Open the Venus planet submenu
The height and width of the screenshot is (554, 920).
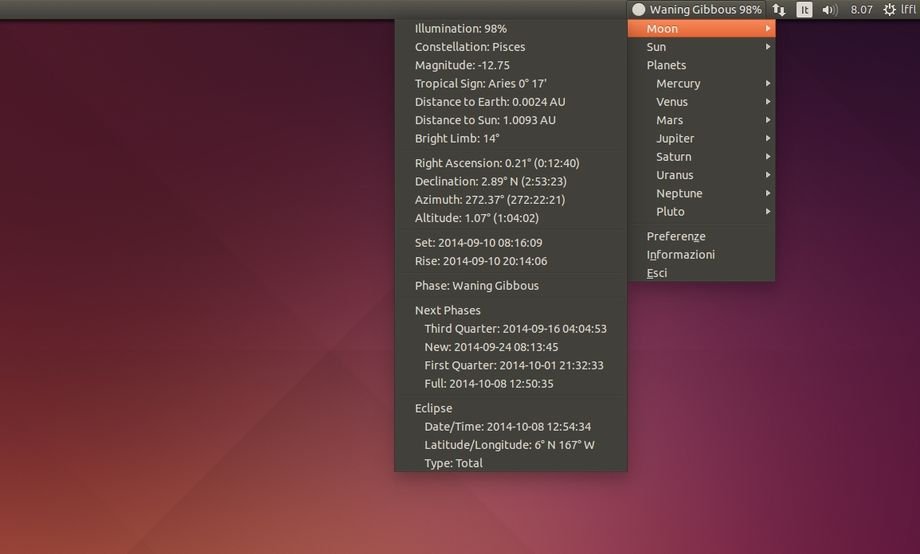pyautogui.click(x=700, y=102)
